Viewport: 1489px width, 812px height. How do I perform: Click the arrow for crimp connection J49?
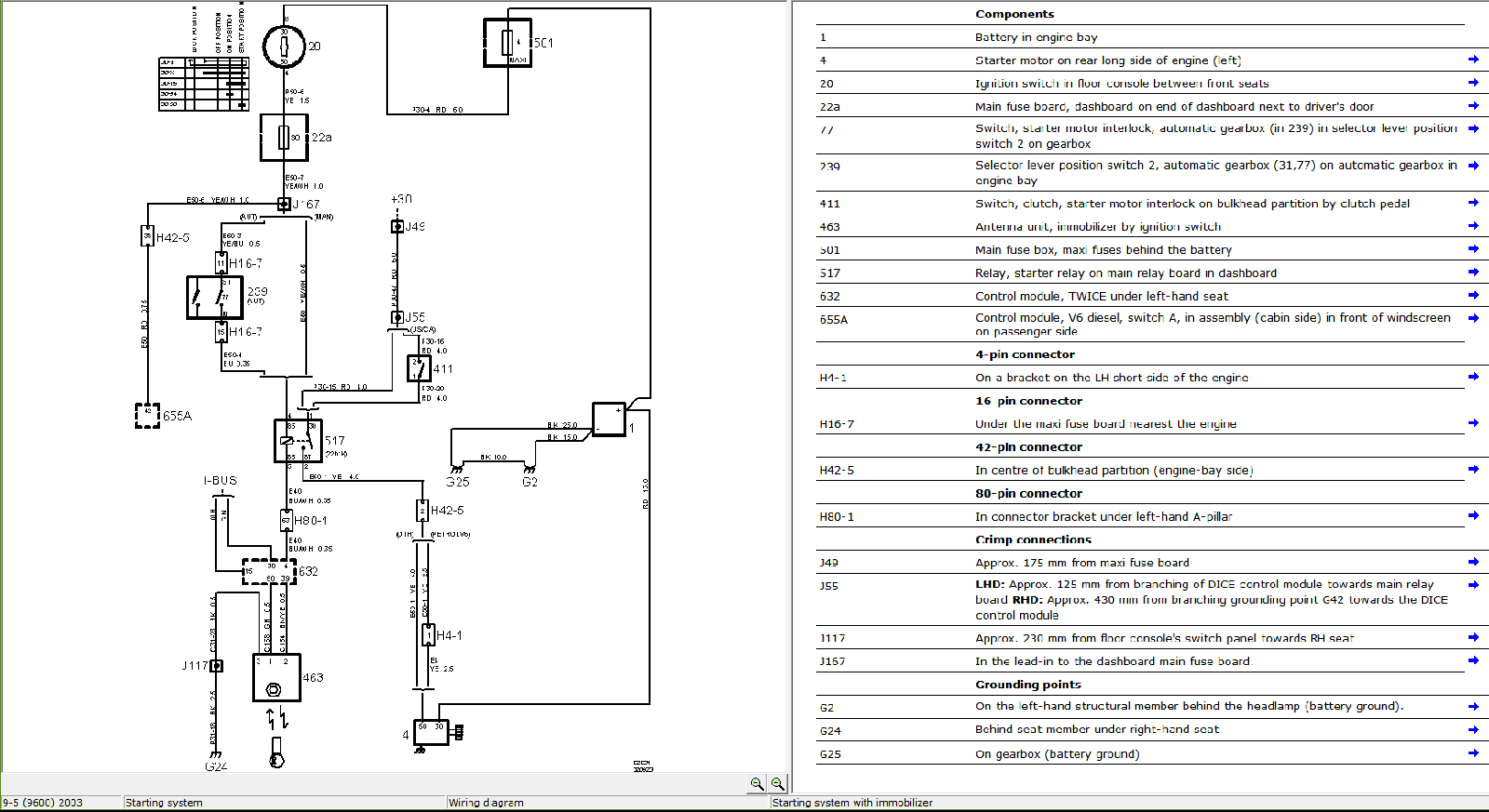point(1473,562)
